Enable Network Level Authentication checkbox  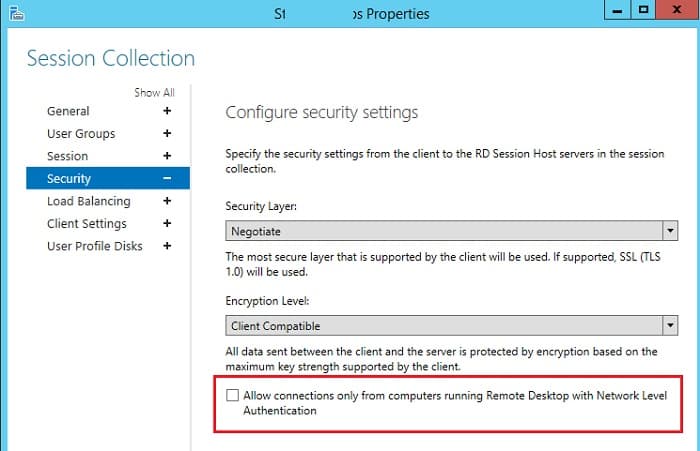point(232,395)
